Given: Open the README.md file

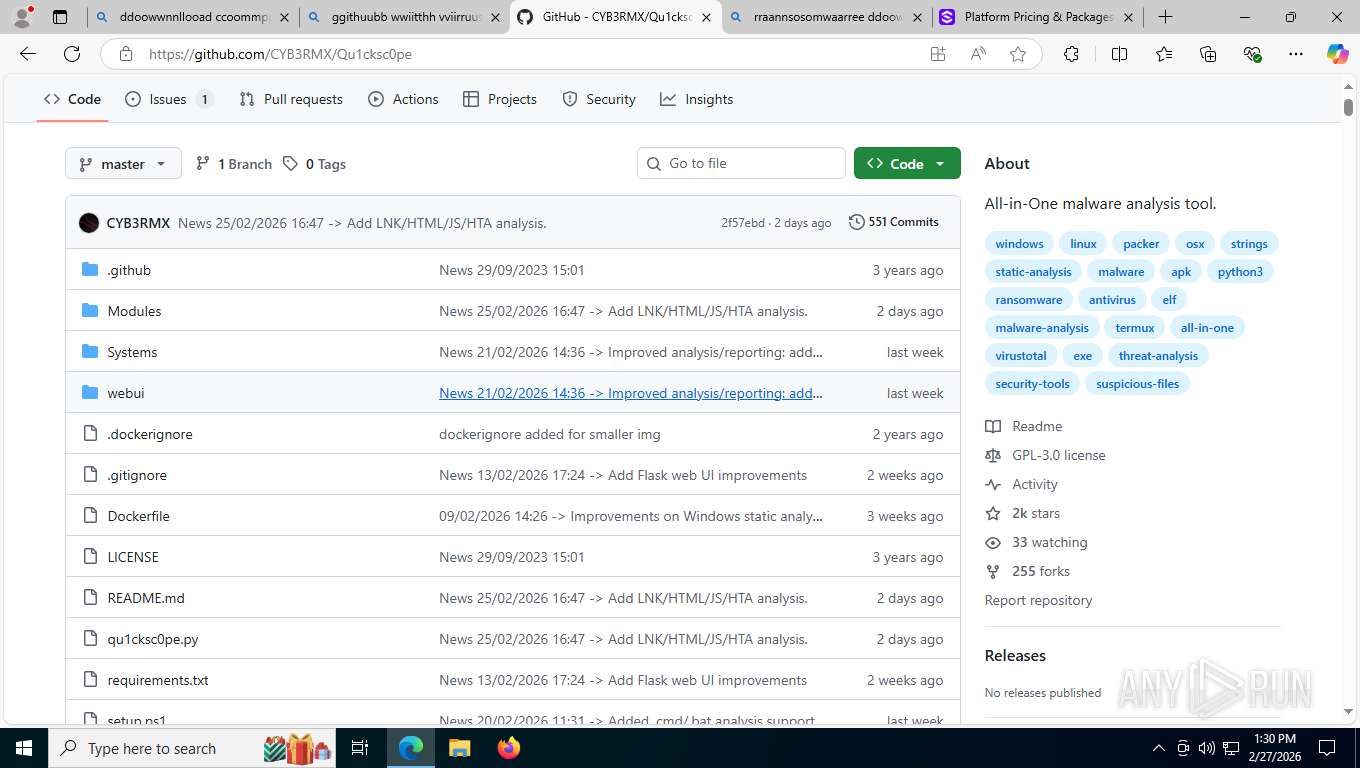Looking at the screenshot, I should click(x=146, y=598).
